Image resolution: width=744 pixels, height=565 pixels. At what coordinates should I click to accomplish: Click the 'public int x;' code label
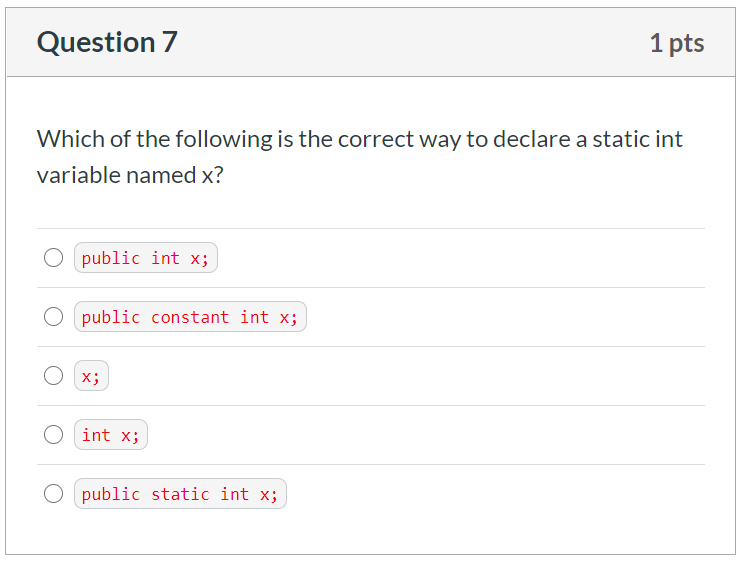(x=146, y=258)
